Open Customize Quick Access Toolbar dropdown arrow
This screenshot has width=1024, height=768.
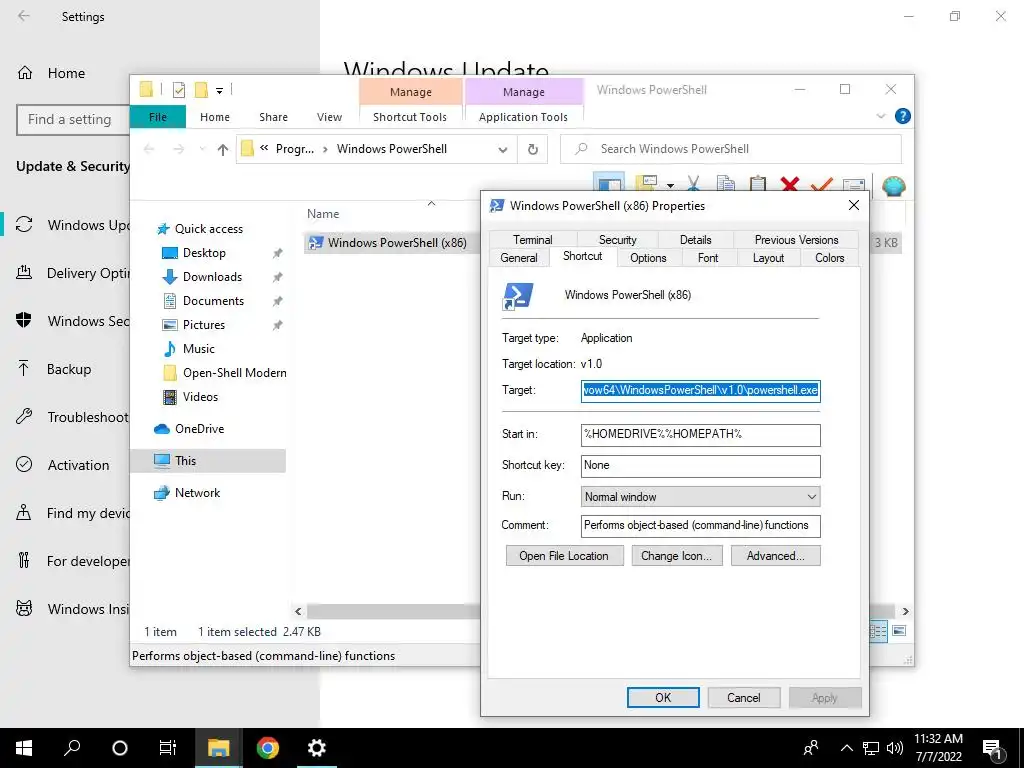click(x=219, y=91)
